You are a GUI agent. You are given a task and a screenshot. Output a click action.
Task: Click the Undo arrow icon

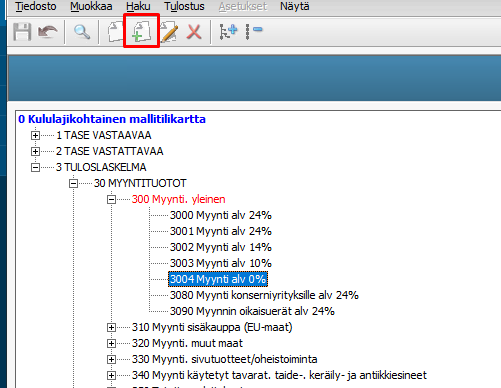(x=48, y=32)
